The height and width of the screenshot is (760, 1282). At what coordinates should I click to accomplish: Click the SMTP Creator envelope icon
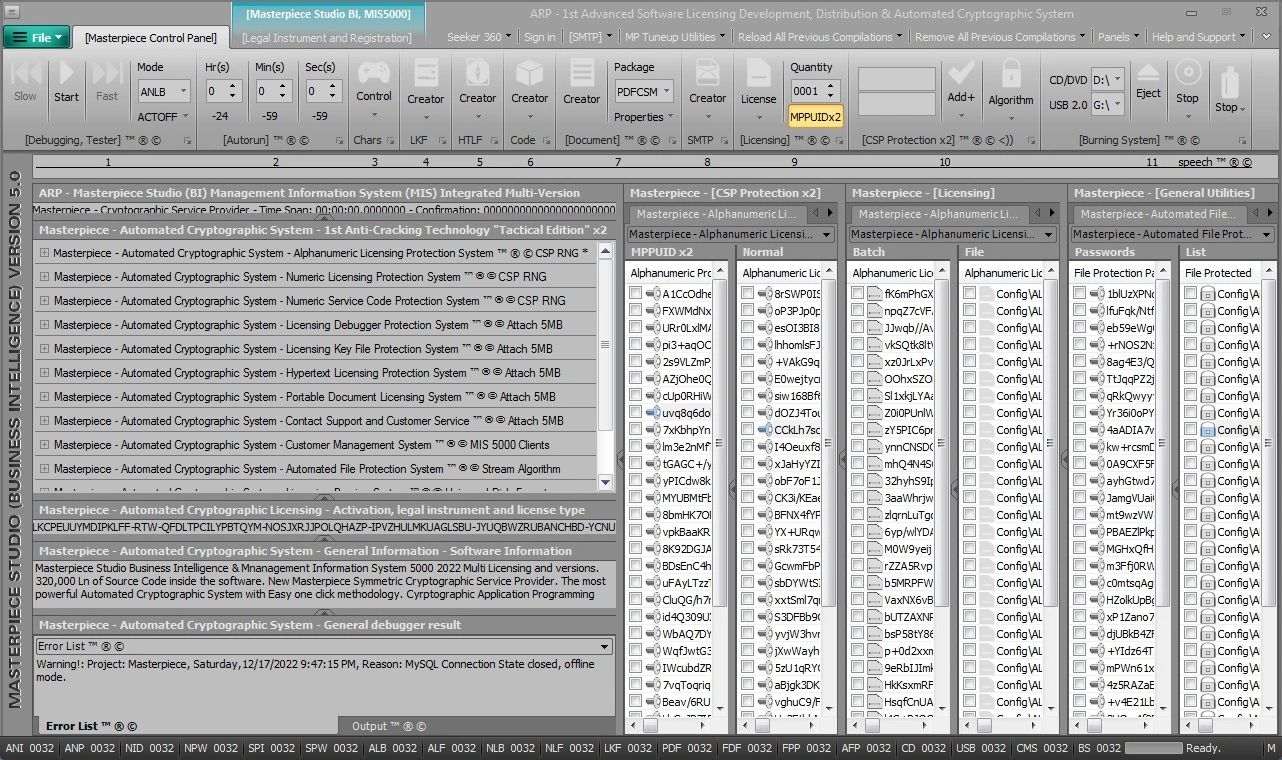coord(707,74)
